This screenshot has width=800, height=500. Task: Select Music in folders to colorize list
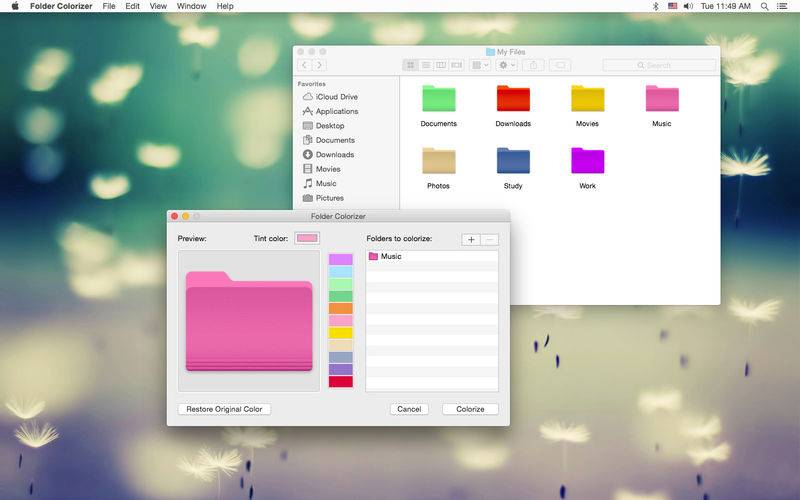432,256
